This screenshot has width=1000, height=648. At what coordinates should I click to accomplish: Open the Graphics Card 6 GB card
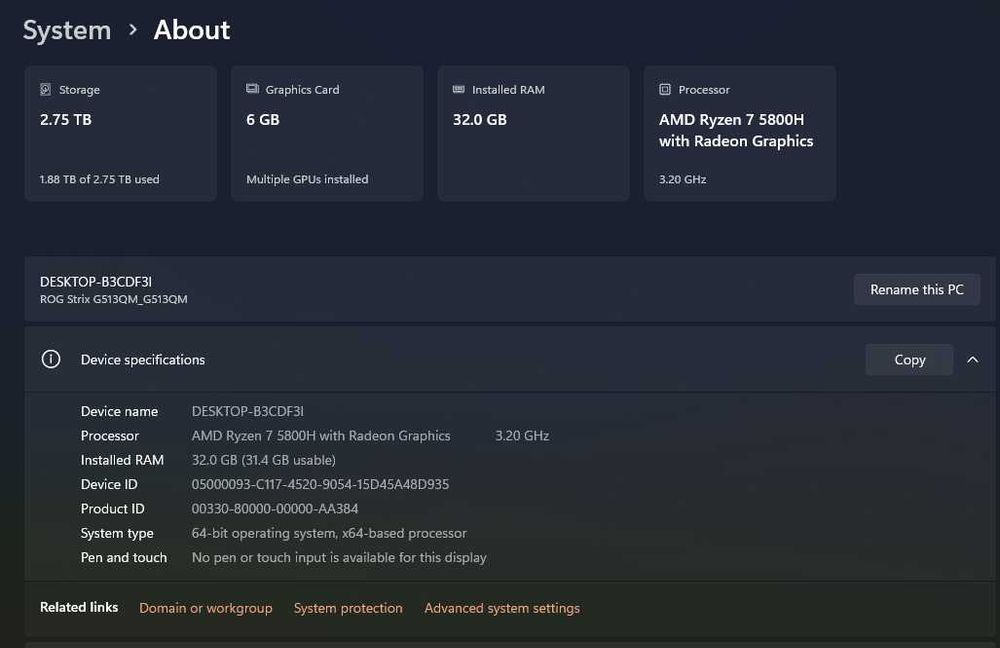pyautogui.click(x=327, y=133)
